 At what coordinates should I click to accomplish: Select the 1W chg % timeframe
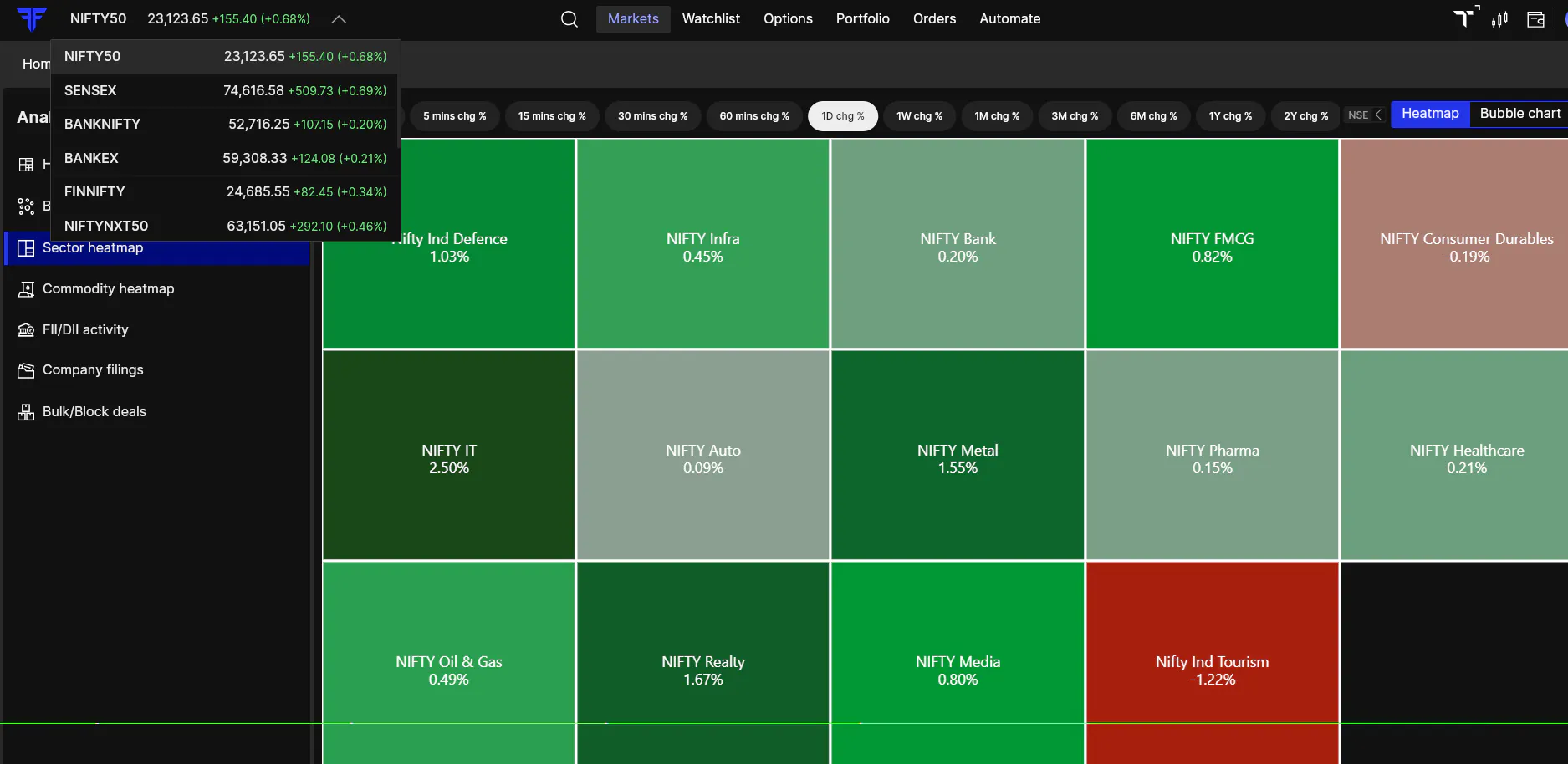[919, 116]
